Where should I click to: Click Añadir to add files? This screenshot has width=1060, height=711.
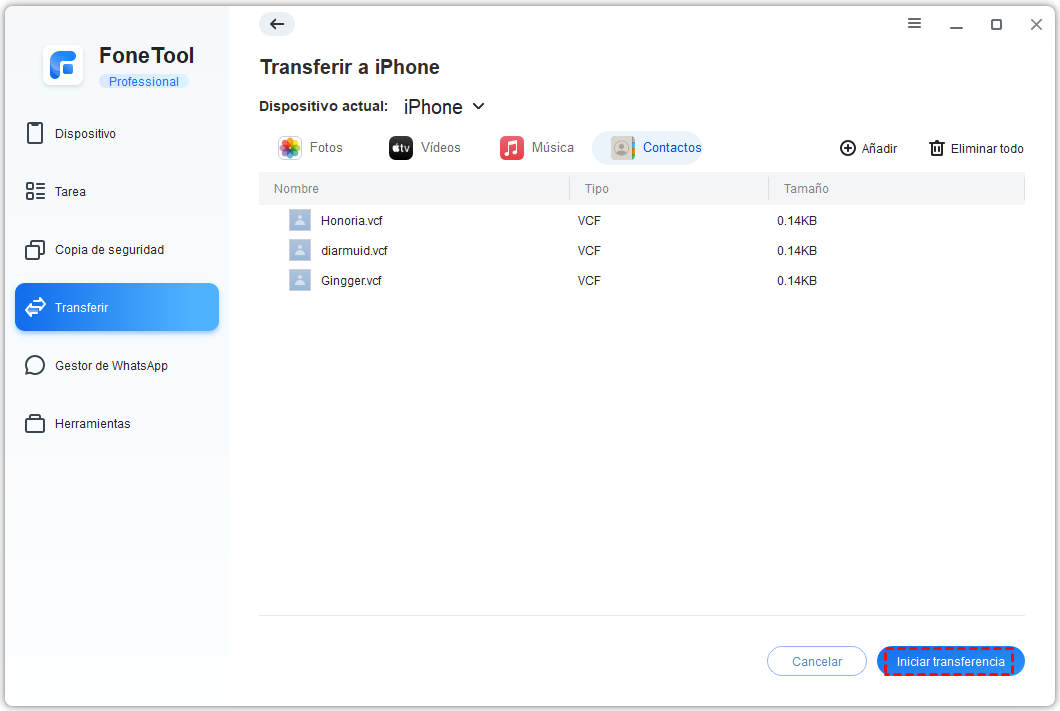[x=868, y=148]
